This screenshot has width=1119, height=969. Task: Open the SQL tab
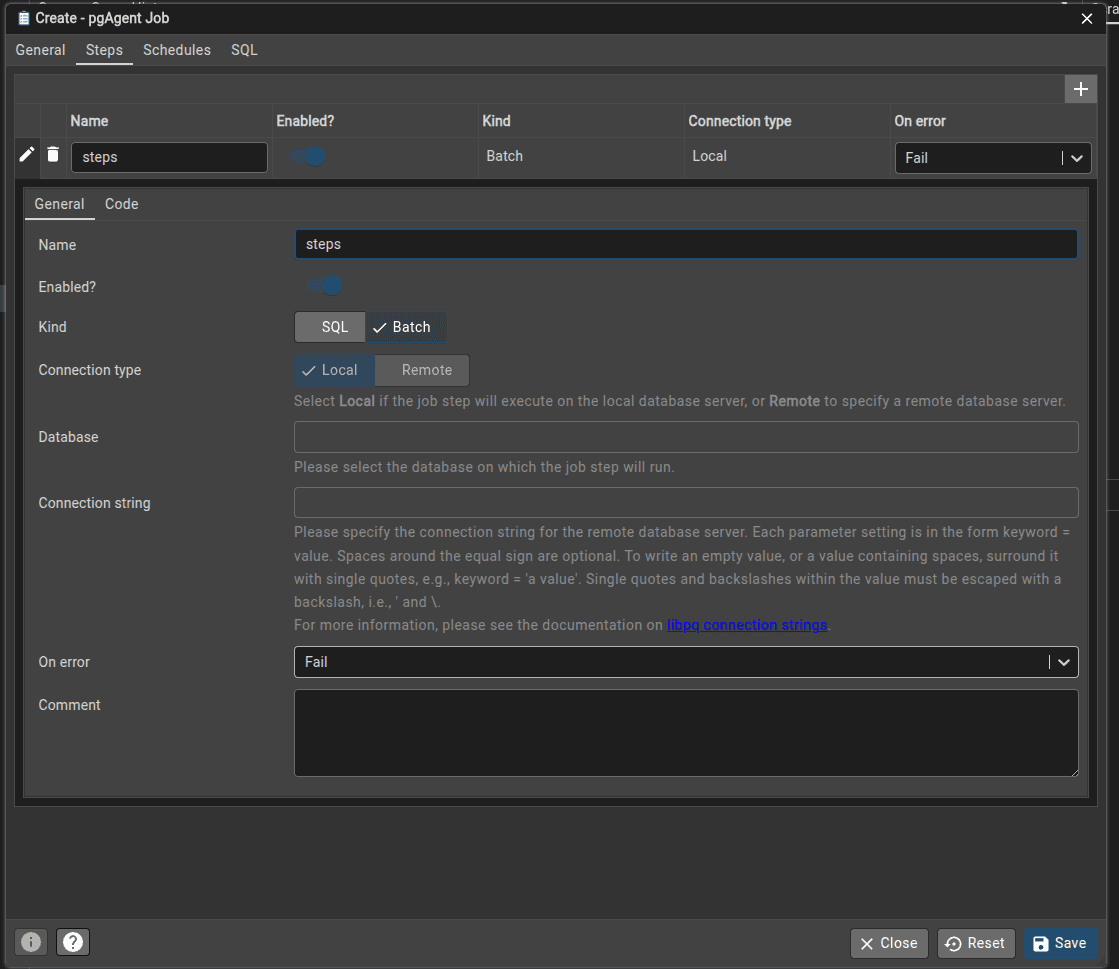tap(243, 50)
